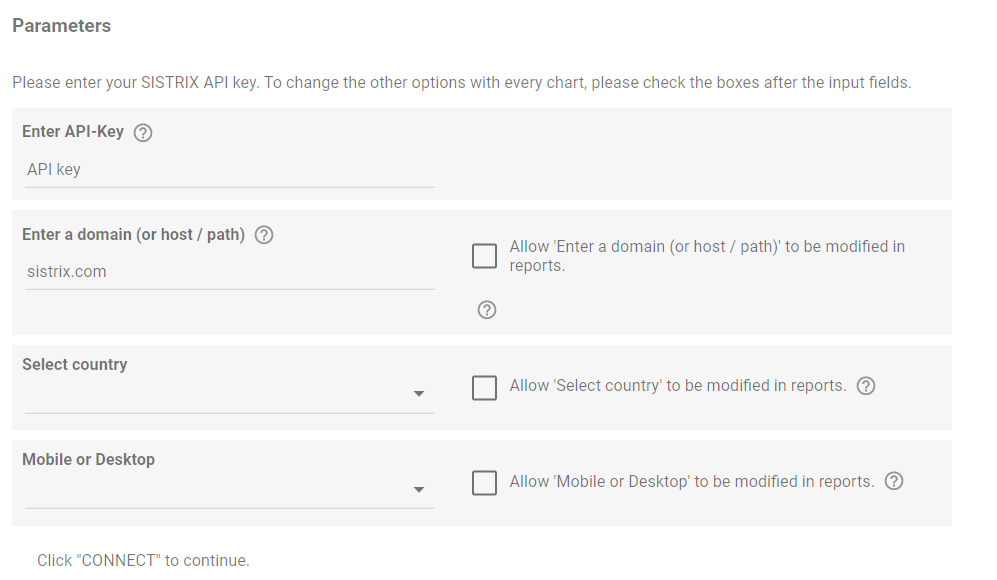Open the help icon below domain checkbox
997x580 pixels.
pyautogui.click(x=487, y=310)
